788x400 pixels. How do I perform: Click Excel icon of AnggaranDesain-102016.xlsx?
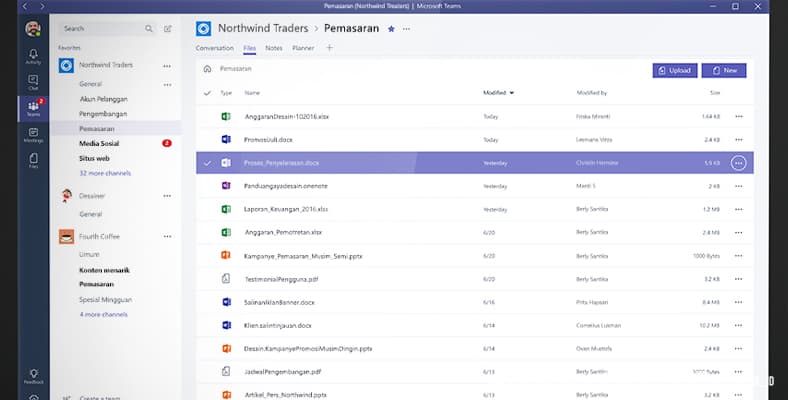coord(226,116)
